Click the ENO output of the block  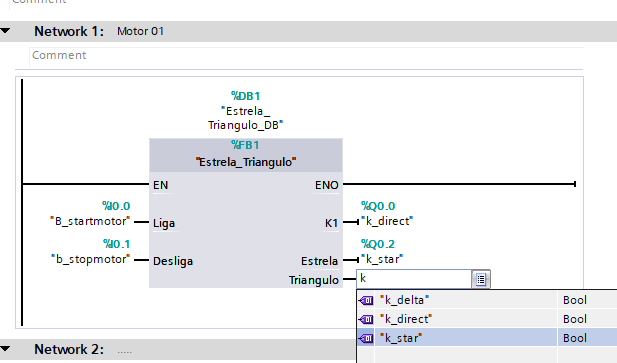(327, 185)
